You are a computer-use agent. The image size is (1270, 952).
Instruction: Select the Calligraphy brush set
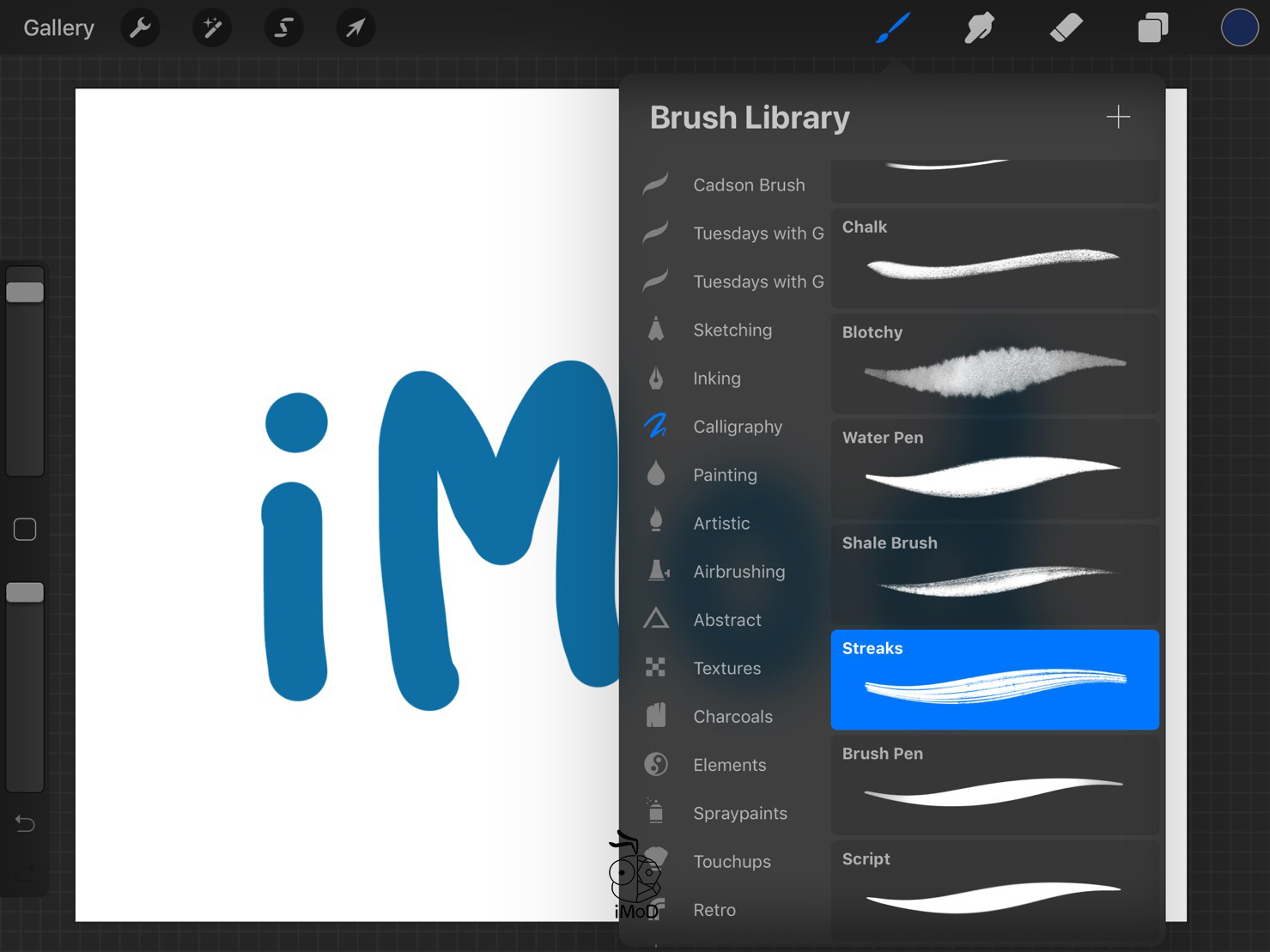tap(738, 426)
